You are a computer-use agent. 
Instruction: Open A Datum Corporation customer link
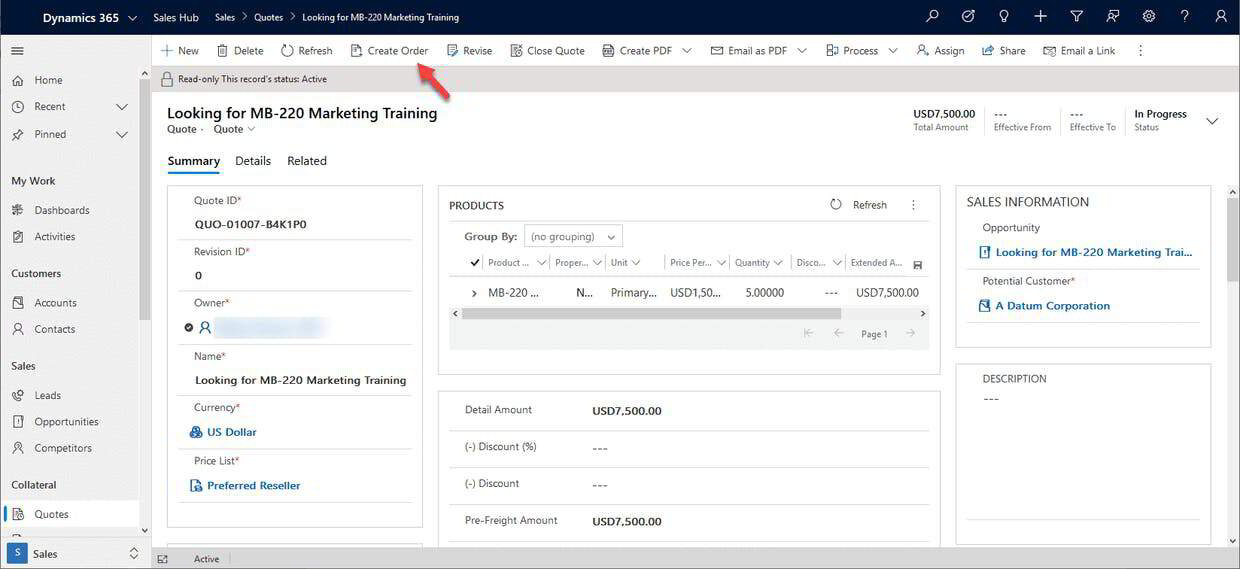(x=1052, y=306)
